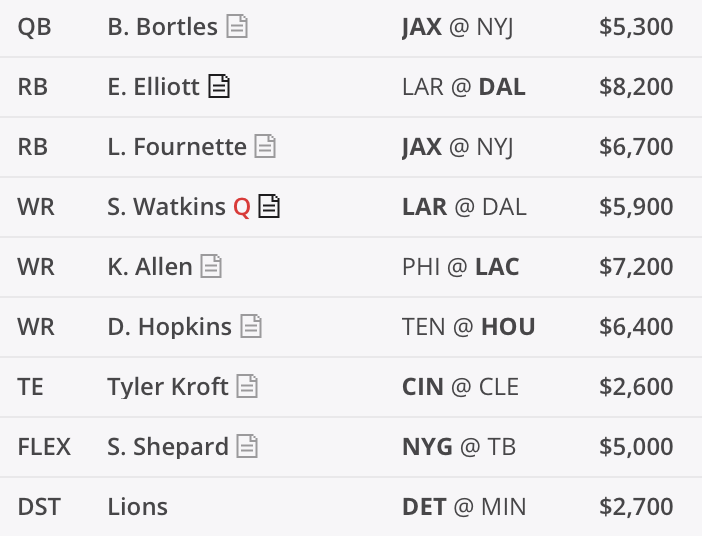Screen dimensions: 702x536
Task: Click the LAR @ DAL matchup for Elliott
Action: pos(463,87)
